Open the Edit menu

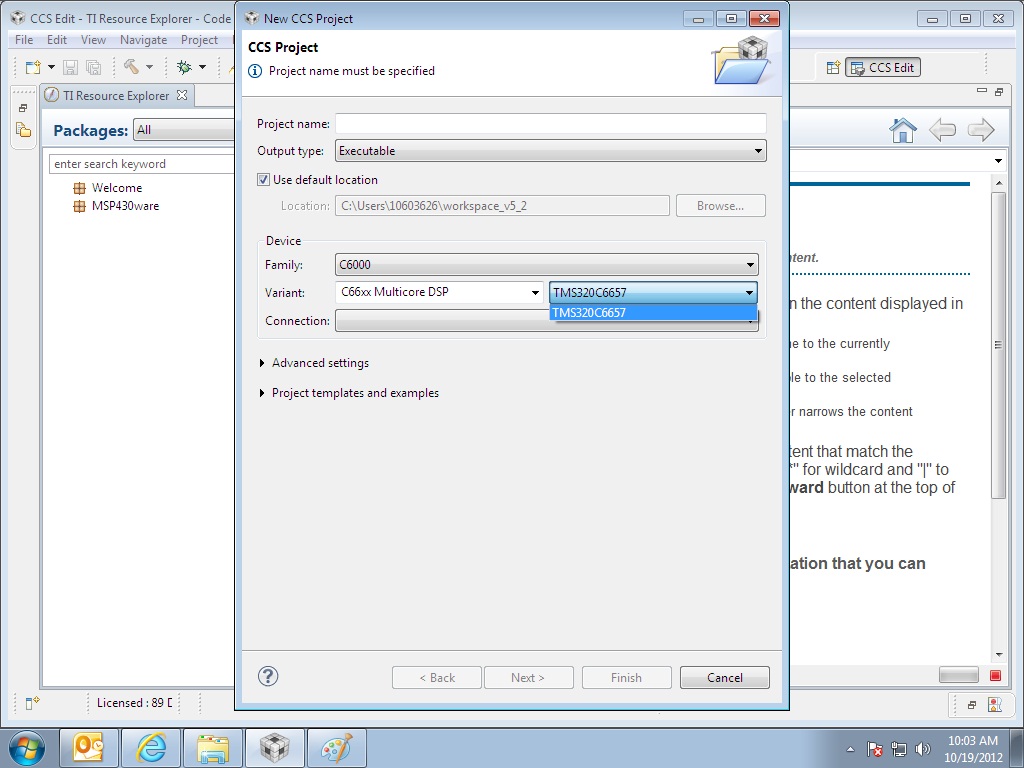click(57, 40)
